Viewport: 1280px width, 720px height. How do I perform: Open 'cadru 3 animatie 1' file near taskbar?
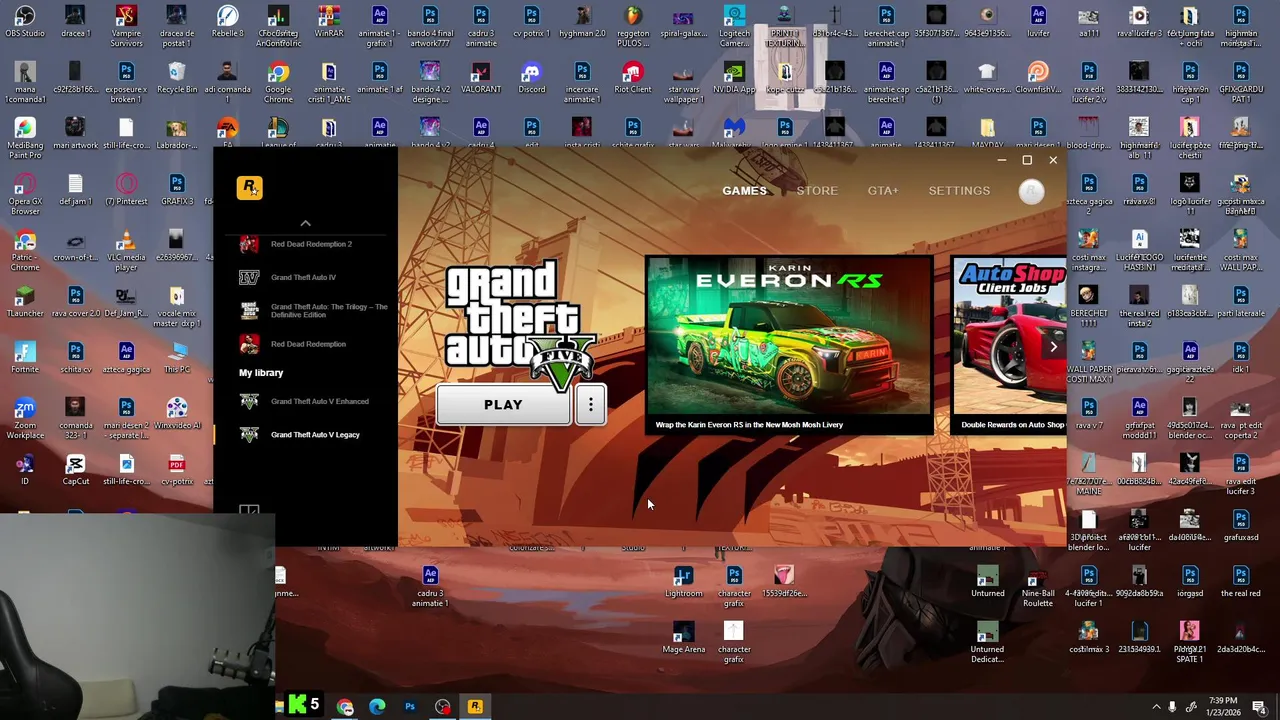coord(430,586)
